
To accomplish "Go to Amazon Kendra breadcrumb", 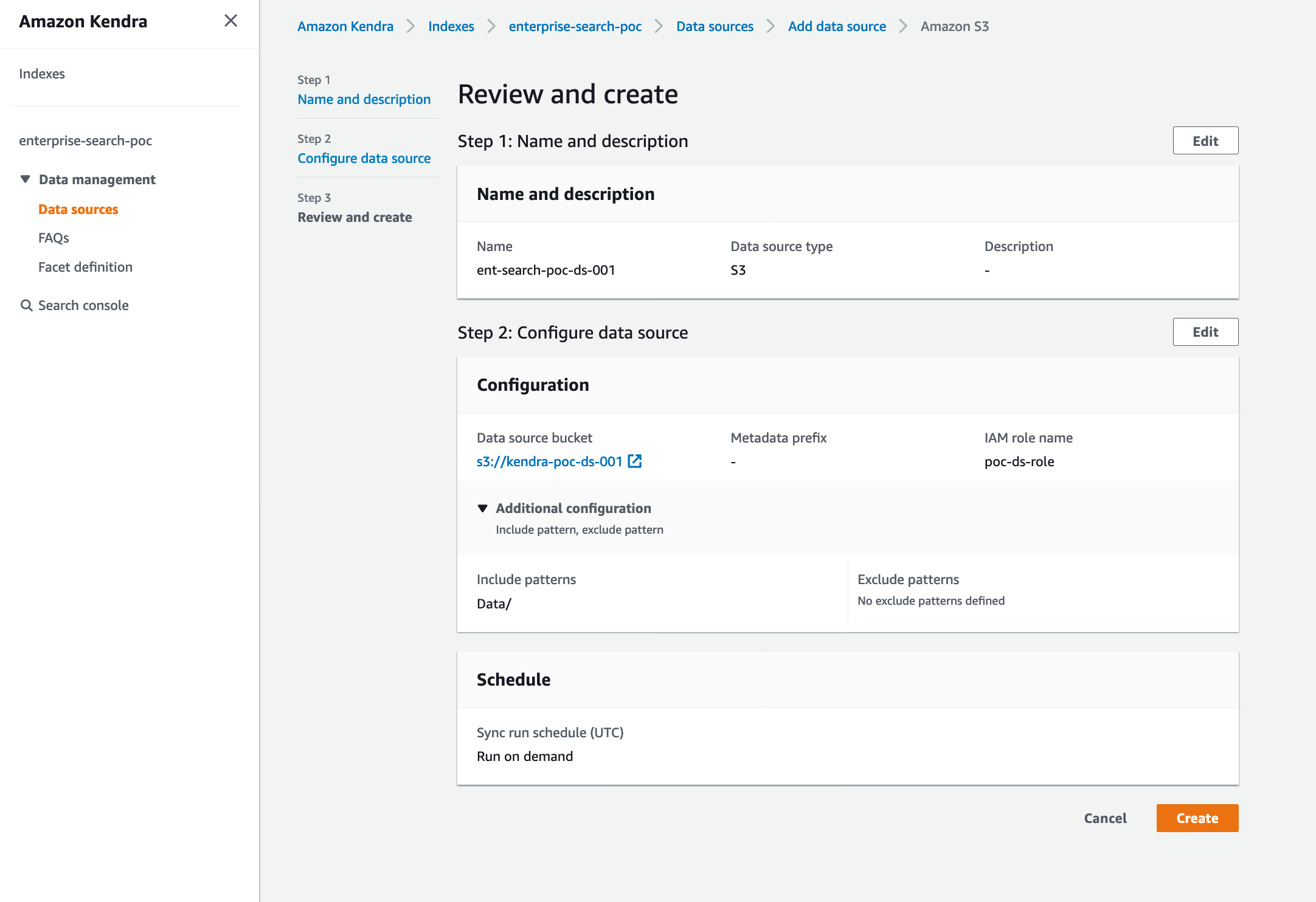I will tap(345, 26).
